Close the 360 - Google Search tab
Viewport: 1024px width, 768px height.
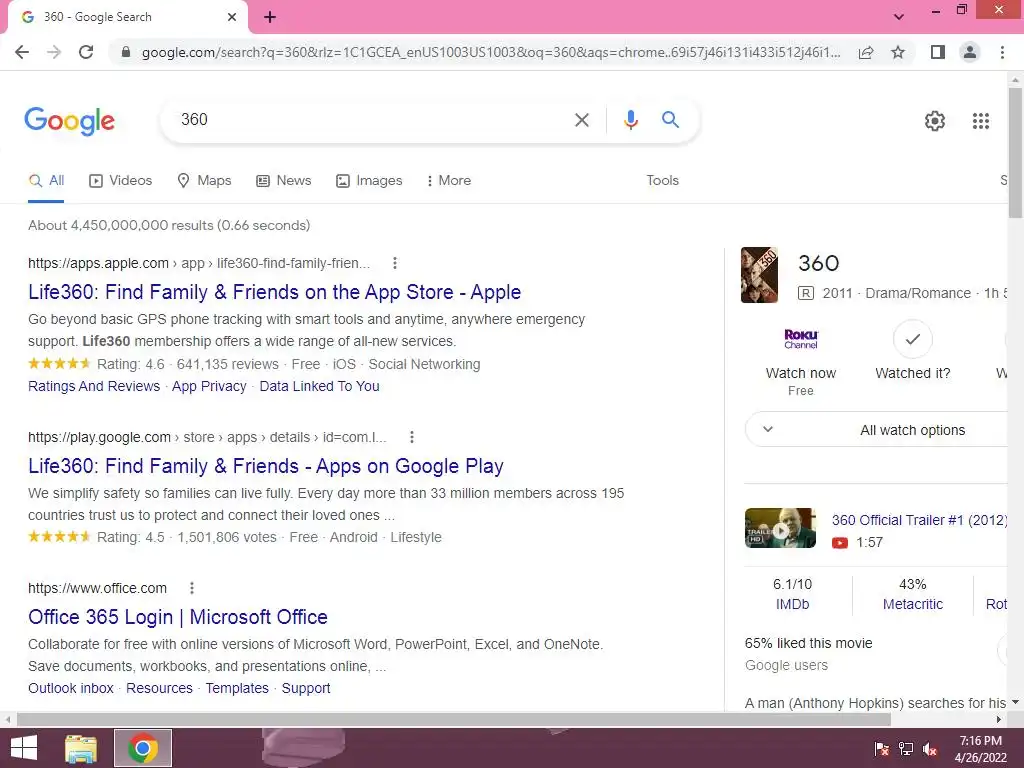coord(232,17)
